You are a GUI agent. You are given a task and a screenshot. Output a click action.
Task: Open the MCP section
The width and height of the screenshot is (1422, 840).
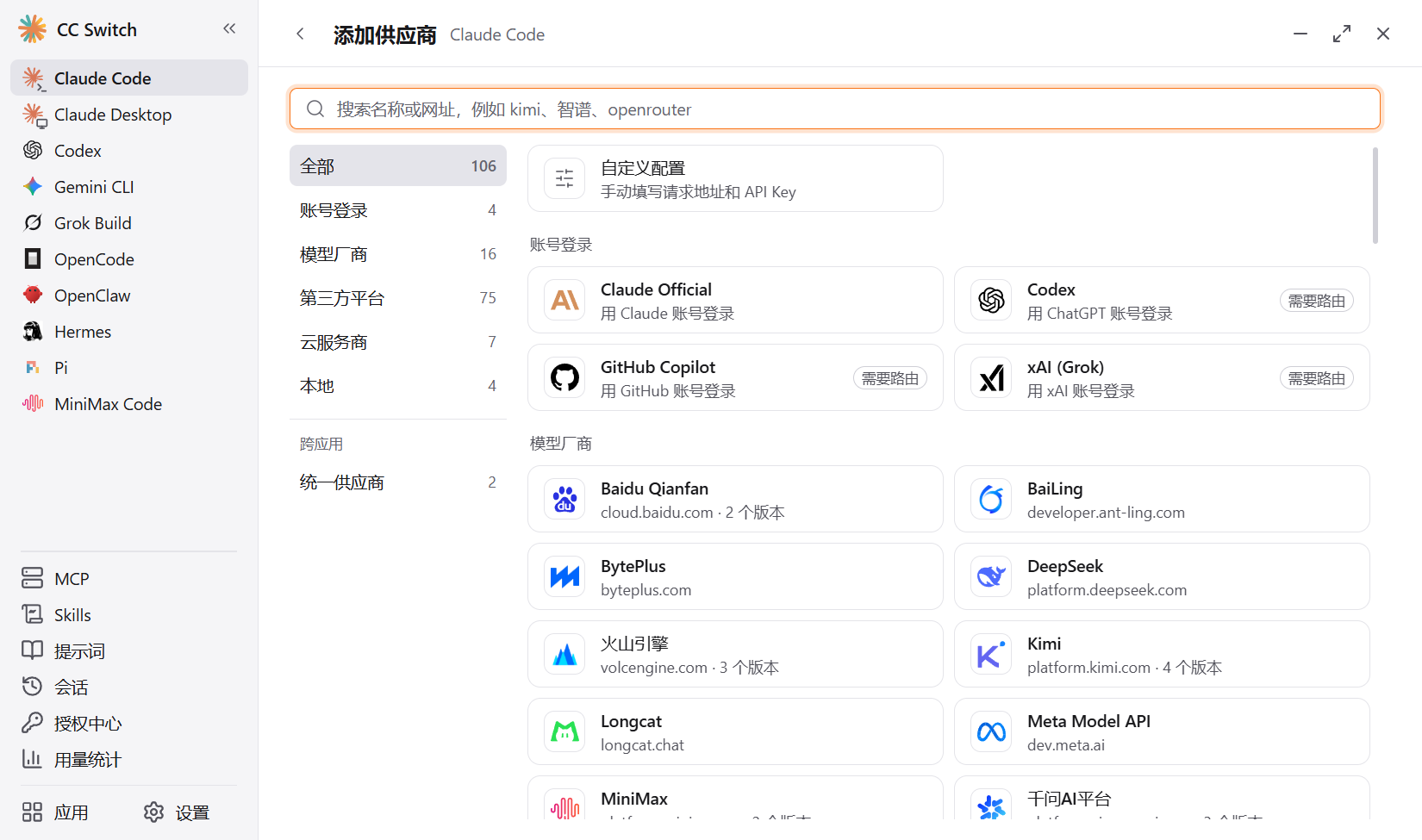point(129,579)
